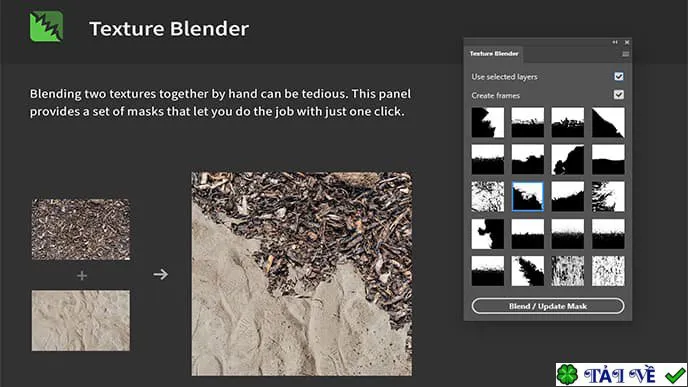Use the bark-streak third mask, bottom row
The image size is (688, 387).
tap(567, 271)
